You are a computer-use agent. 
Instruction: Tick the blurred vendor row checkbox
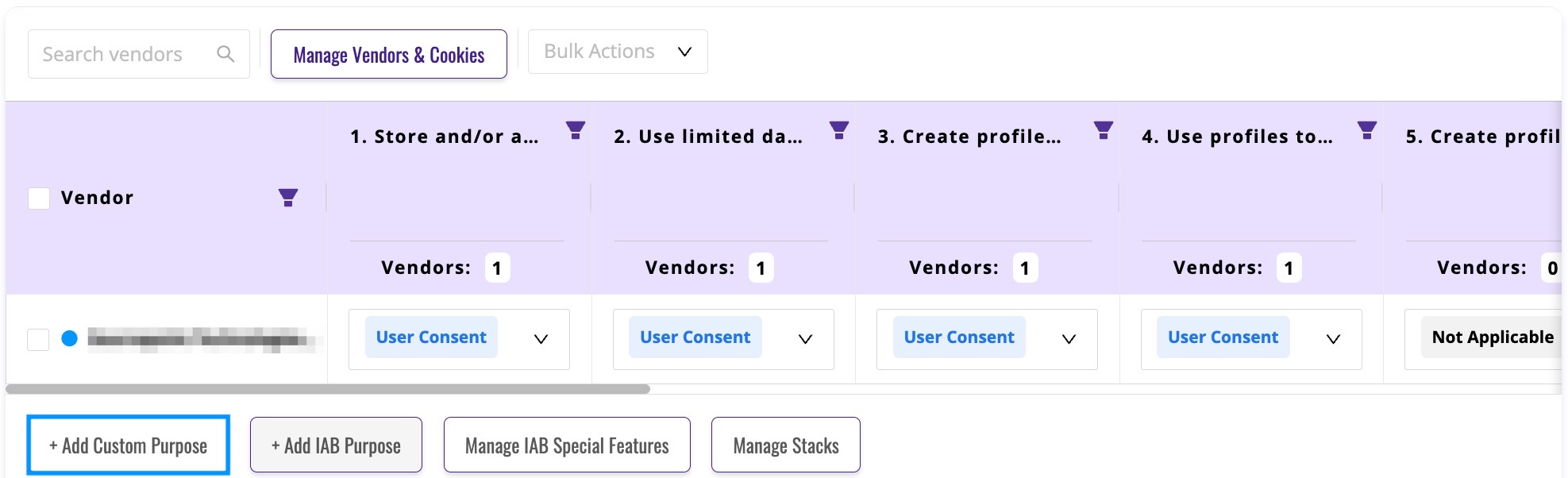click(38, 340)
